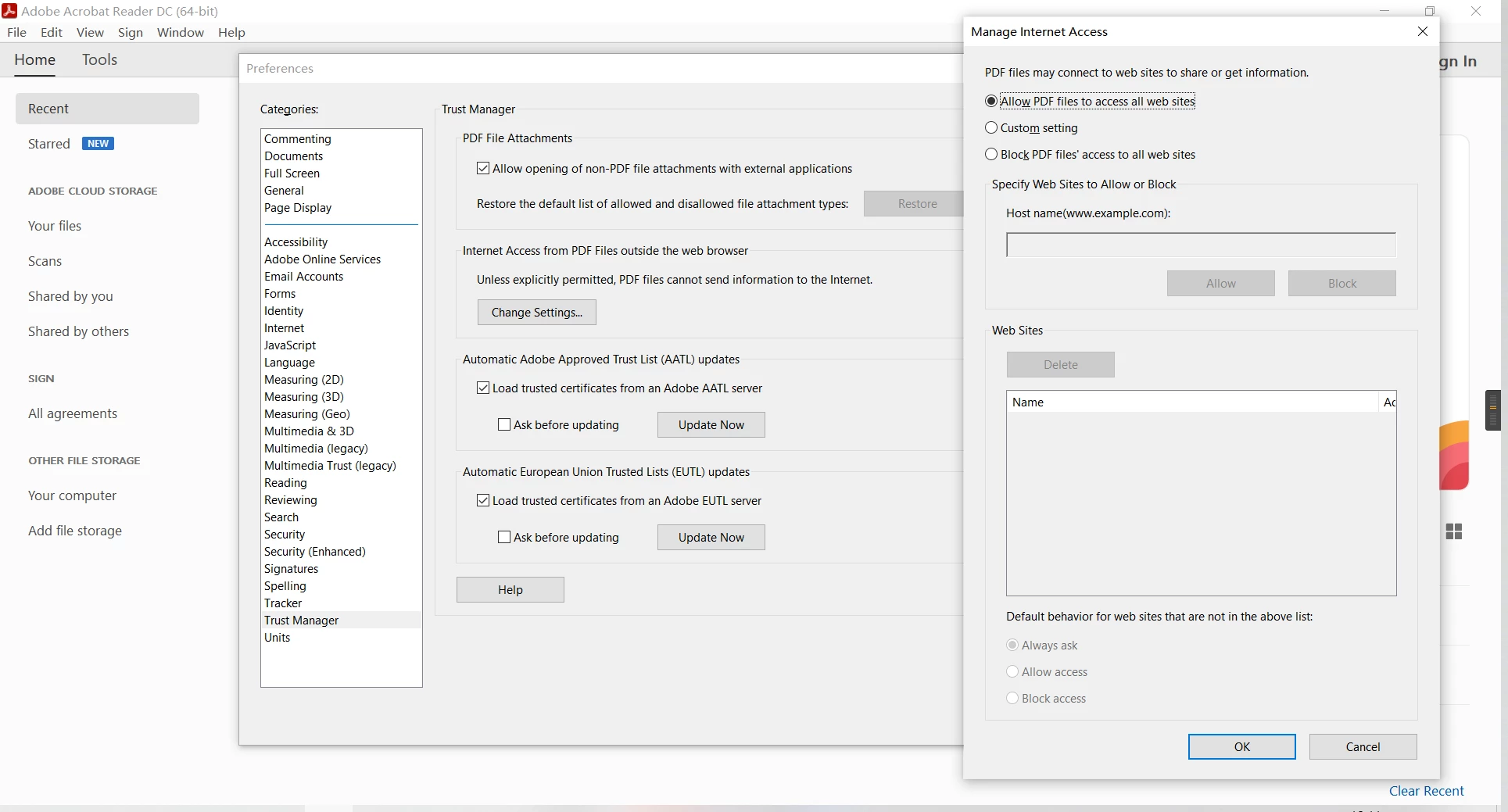1508x812 pixels.
Task: Click Cancel in Manage Internet Access dialog
Action: click(x=1363, y=746)
